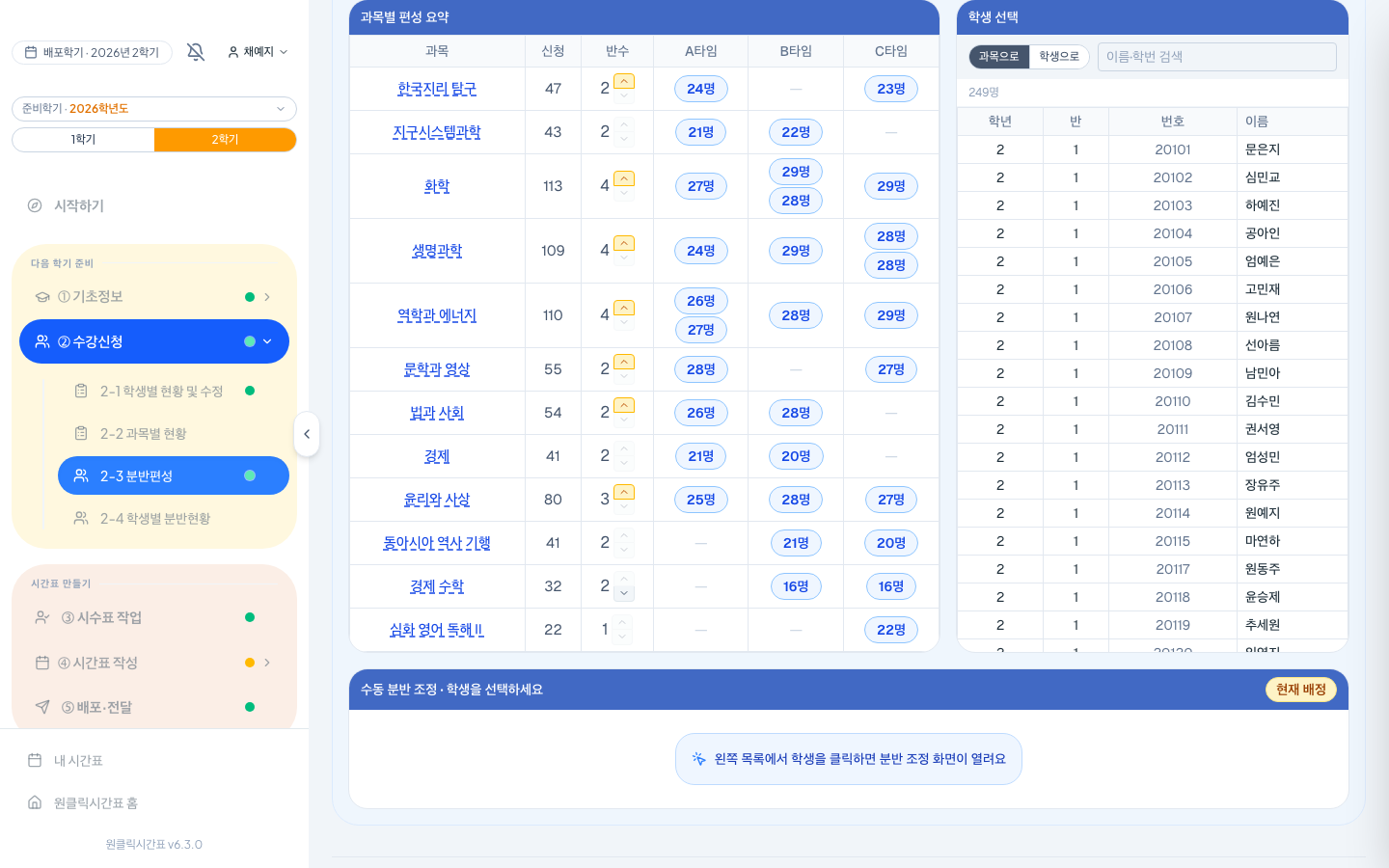The width and height of the screenshot is (1389, 868).
Task: Expand the ④시간표 작성 chevron
Action: coord(267,663)
